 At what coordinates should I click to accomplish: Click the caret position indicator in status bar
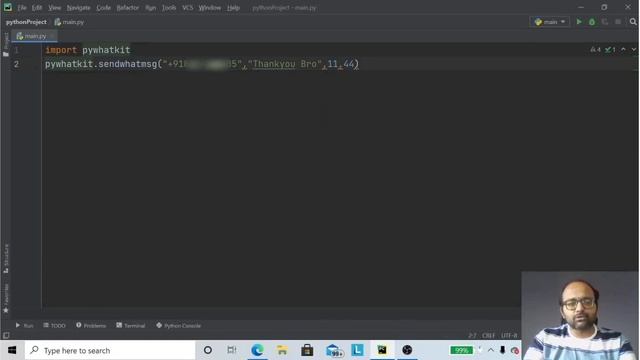click(x=472, y=336)
